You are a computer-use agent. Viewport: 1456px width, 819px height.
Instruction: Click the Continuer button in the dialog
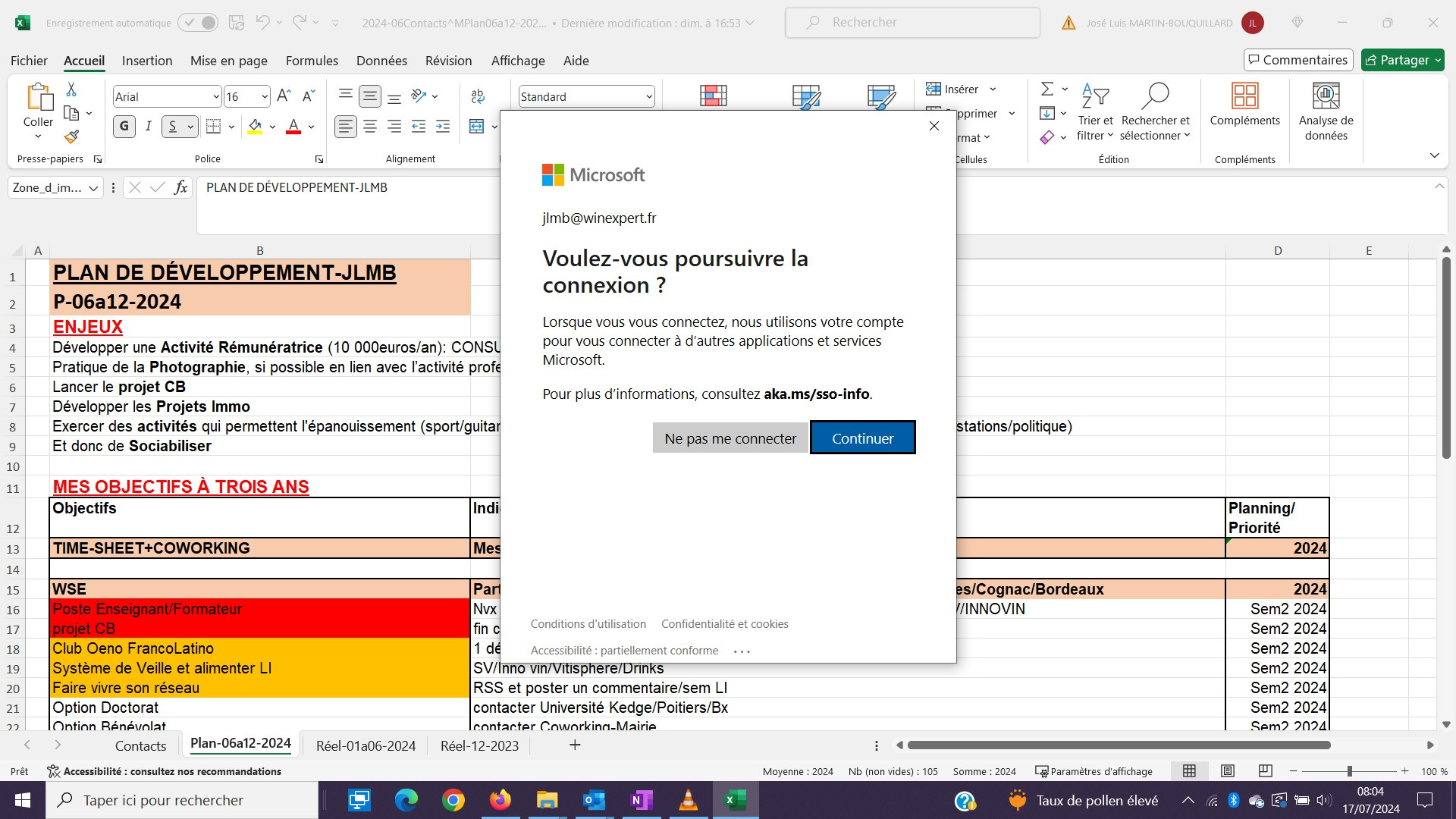[862, 438]
